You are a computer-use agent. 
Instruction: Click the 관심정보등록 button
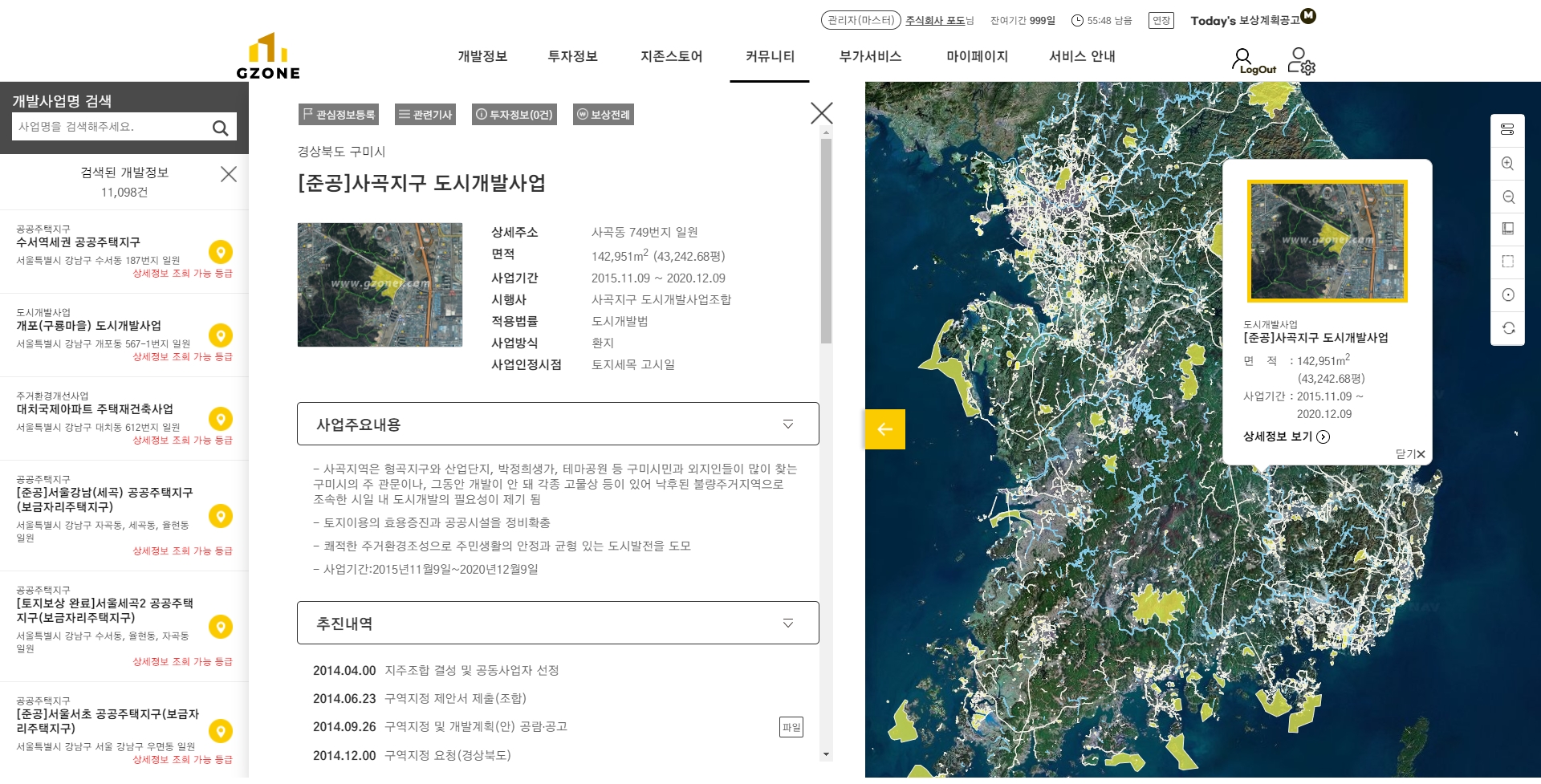click(339, 115)
